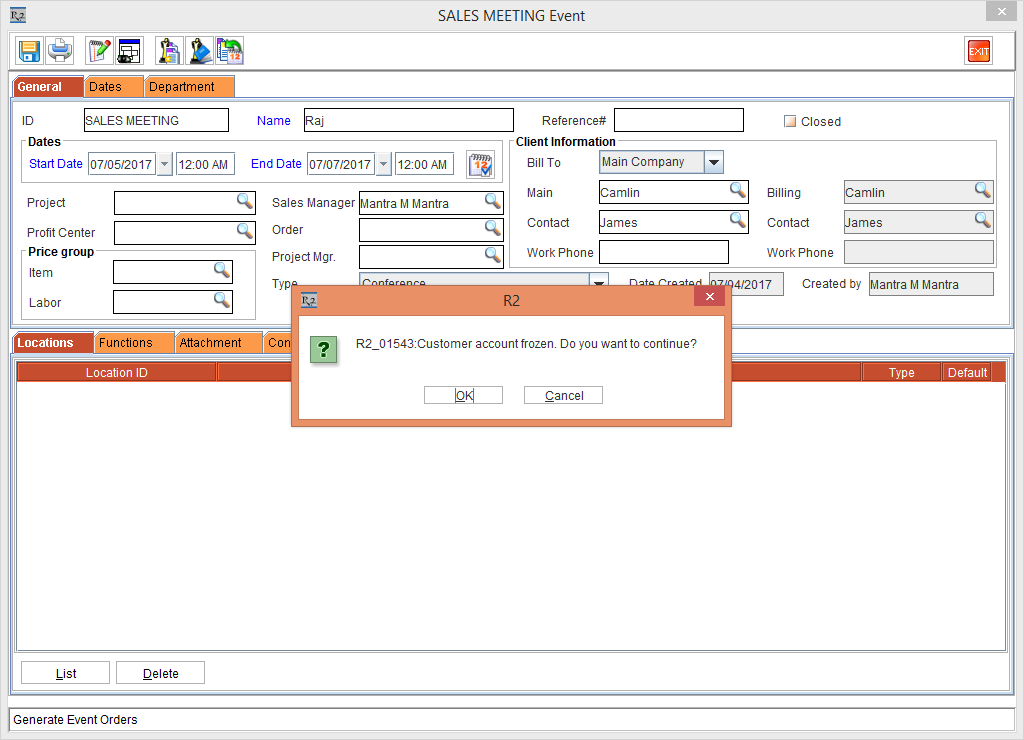
Task: Click the Project field search magnifier
Action: [245, 202]
